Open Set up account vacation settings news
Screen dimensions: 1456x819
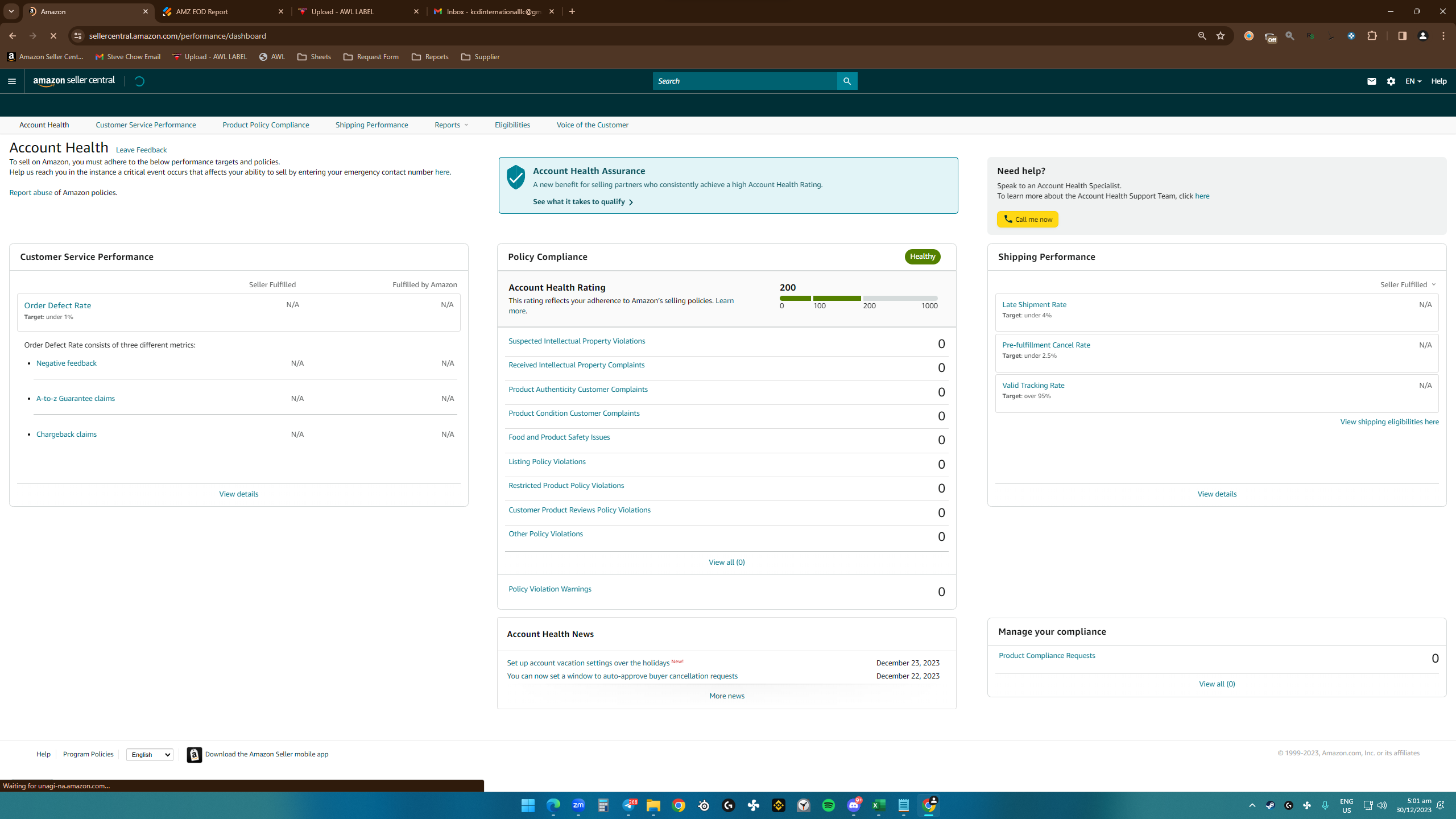click(588, 663)
